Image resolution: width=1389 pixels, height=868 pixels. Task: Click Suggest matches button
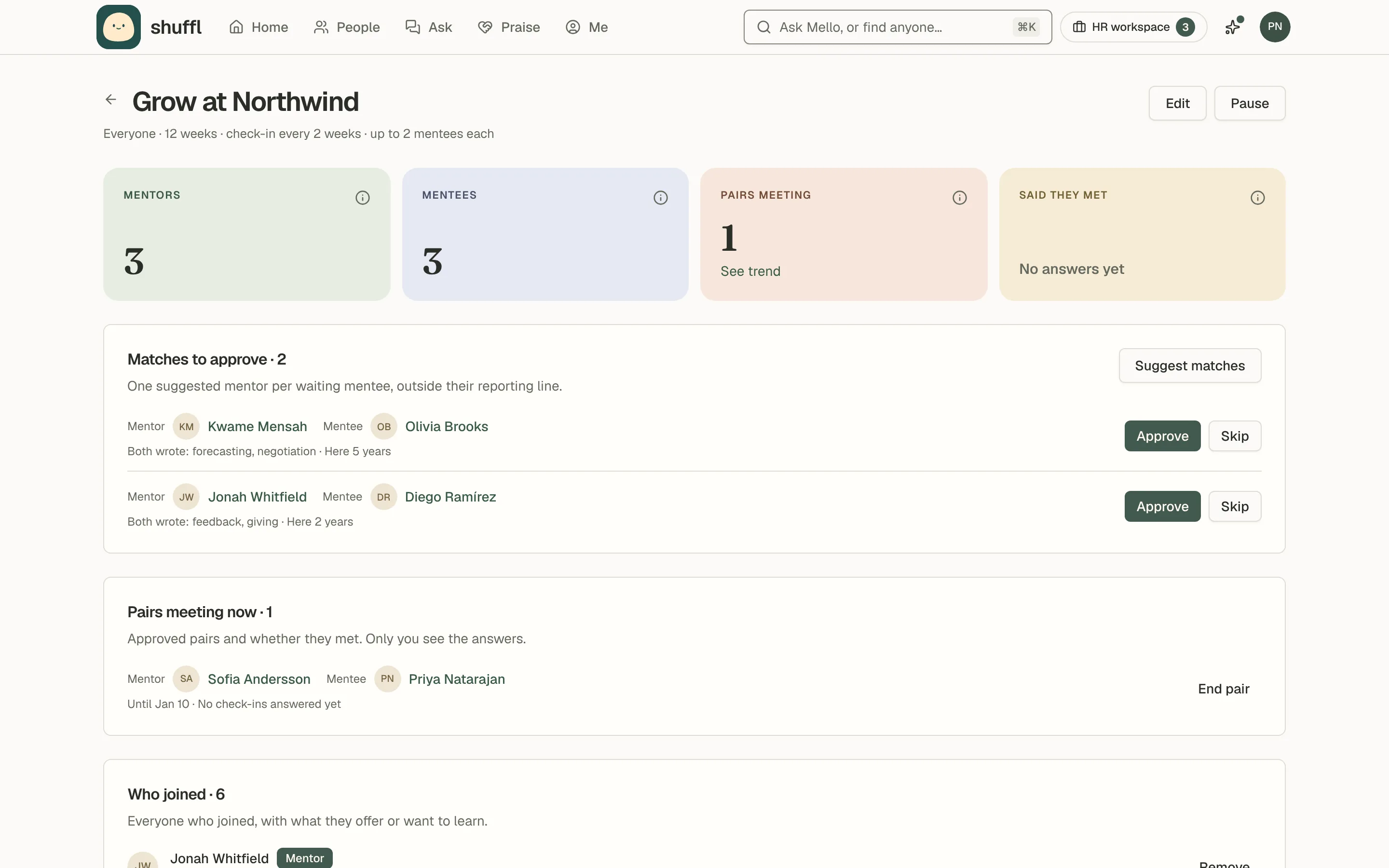click(1190, 366)
